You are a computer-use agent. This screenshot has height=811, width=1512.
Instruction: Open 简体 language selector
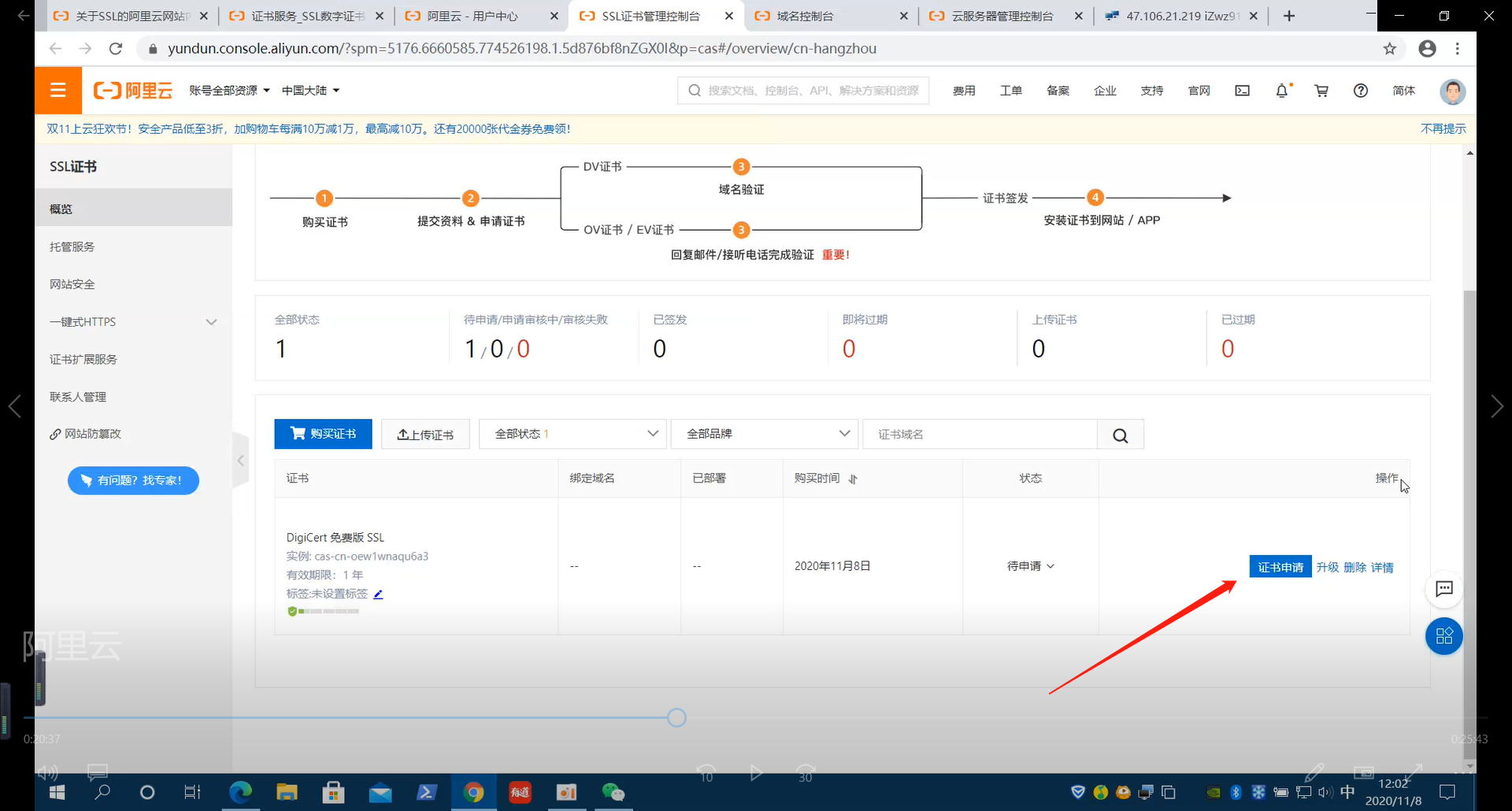tap(1403, 91)
